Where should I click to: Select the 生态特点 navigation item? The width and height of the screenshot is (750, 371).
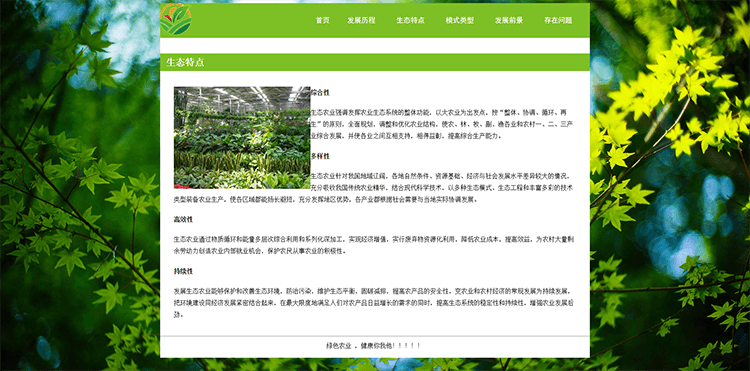(410, 21)
